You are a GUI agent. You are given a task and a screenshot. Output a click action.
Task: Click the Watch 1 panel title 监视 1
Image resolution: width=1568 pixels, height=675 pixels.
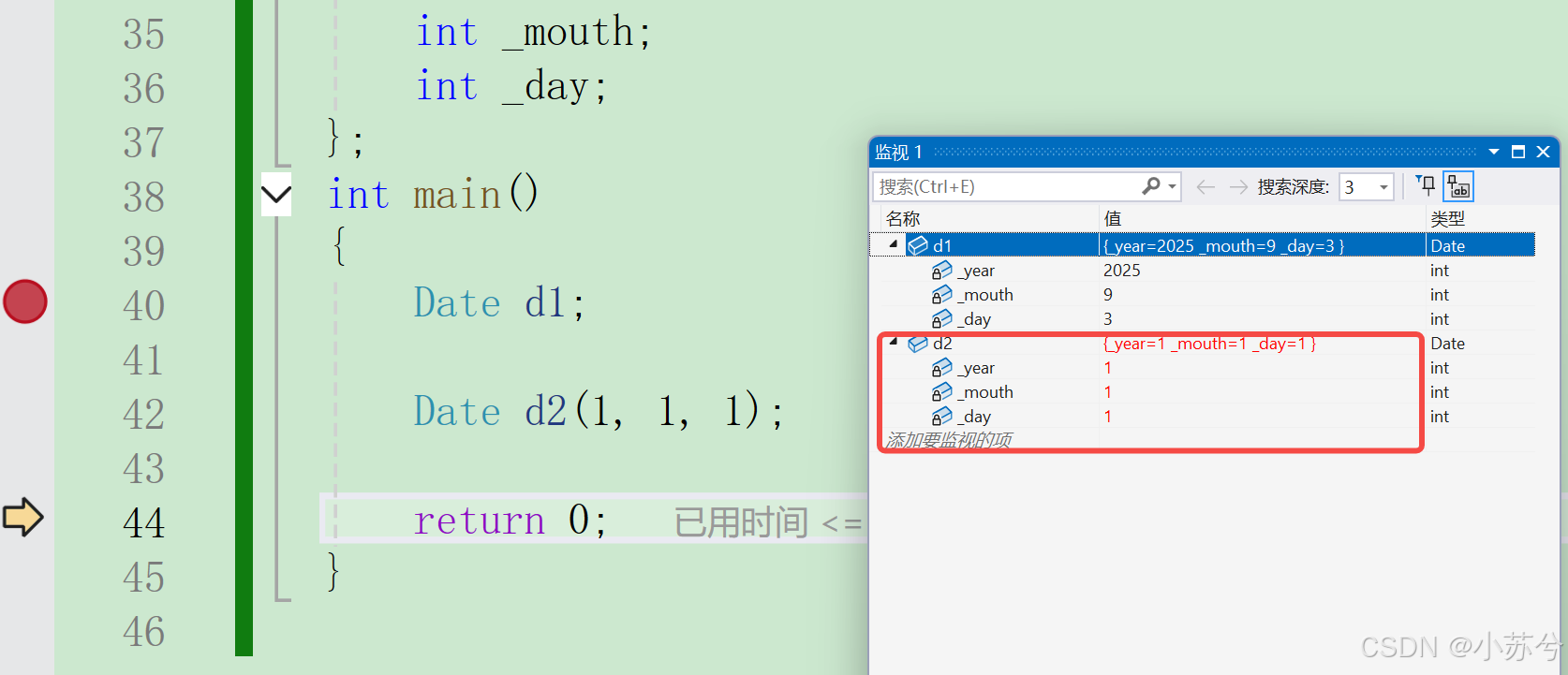tap(898, 152)
